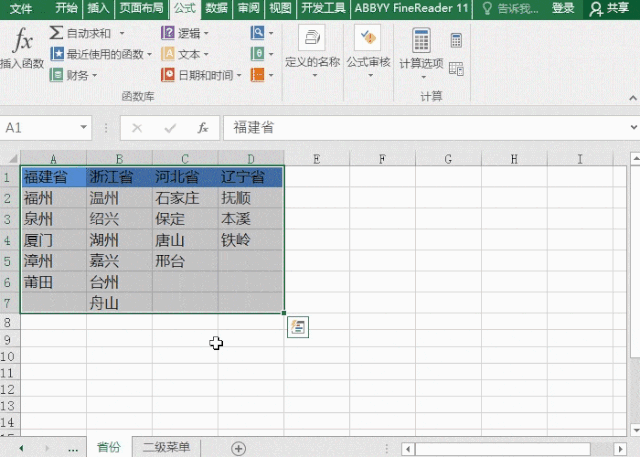This screenshot has height=457, width=640.
Task: Select cell containing 莆田
Action: tap(53, 282)
